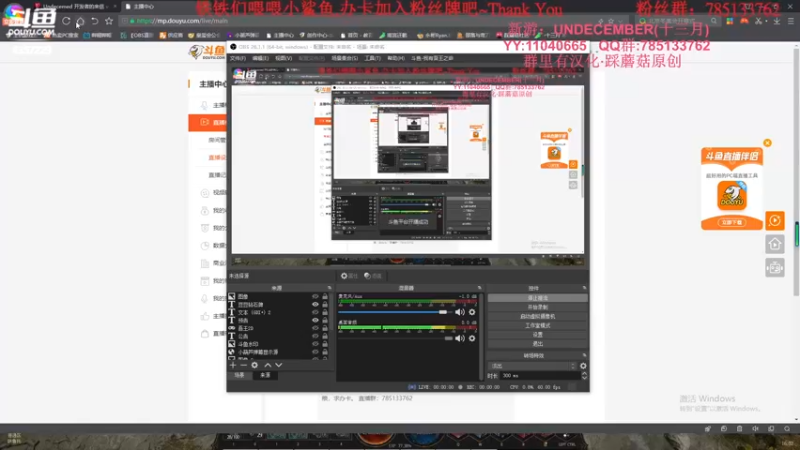Open browser downloads icon
Image resolution: width=800 pixels, height=450 pixels.
[x=777, y=21]
